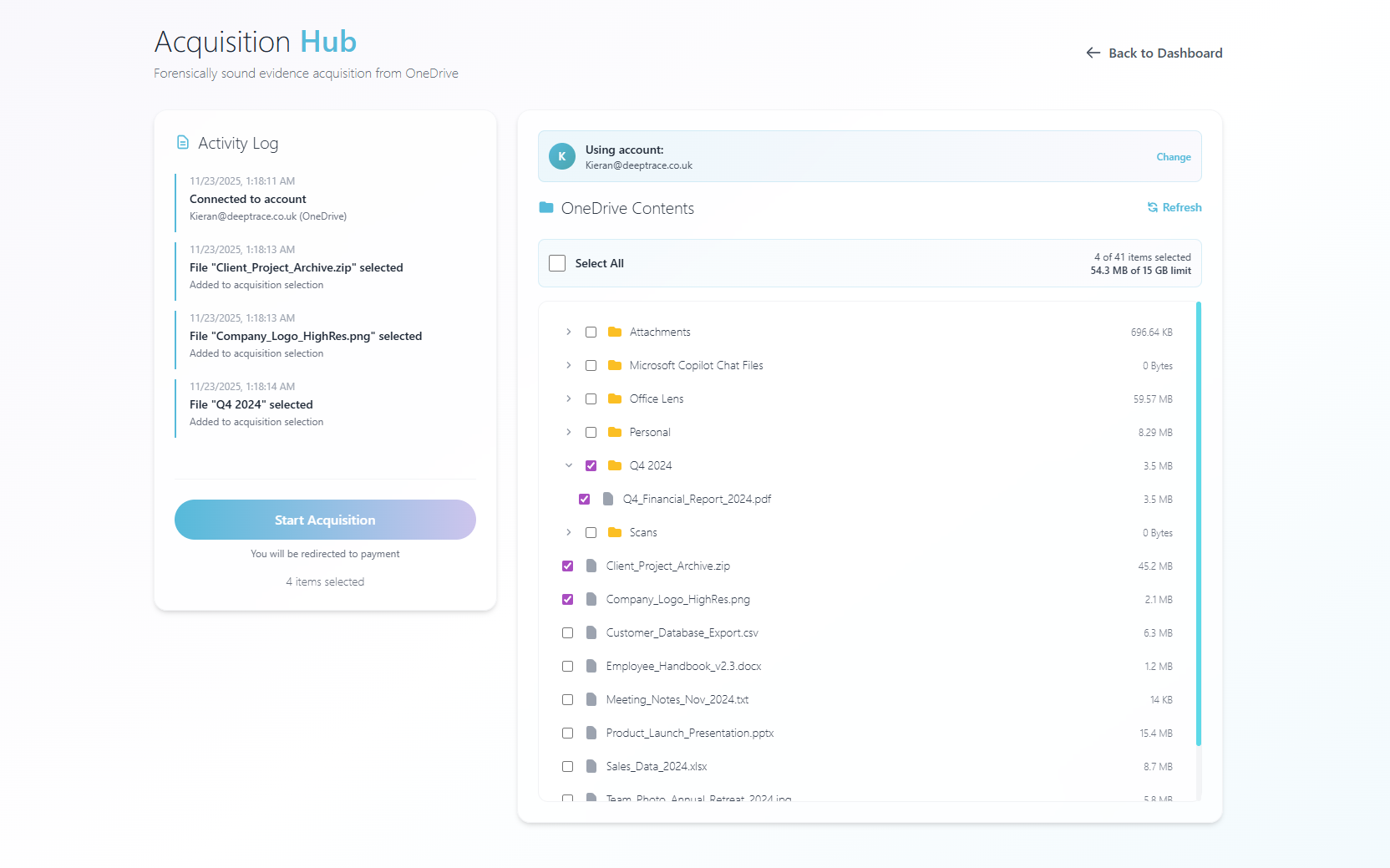Click the Scans folder icon

pos(615,532)
